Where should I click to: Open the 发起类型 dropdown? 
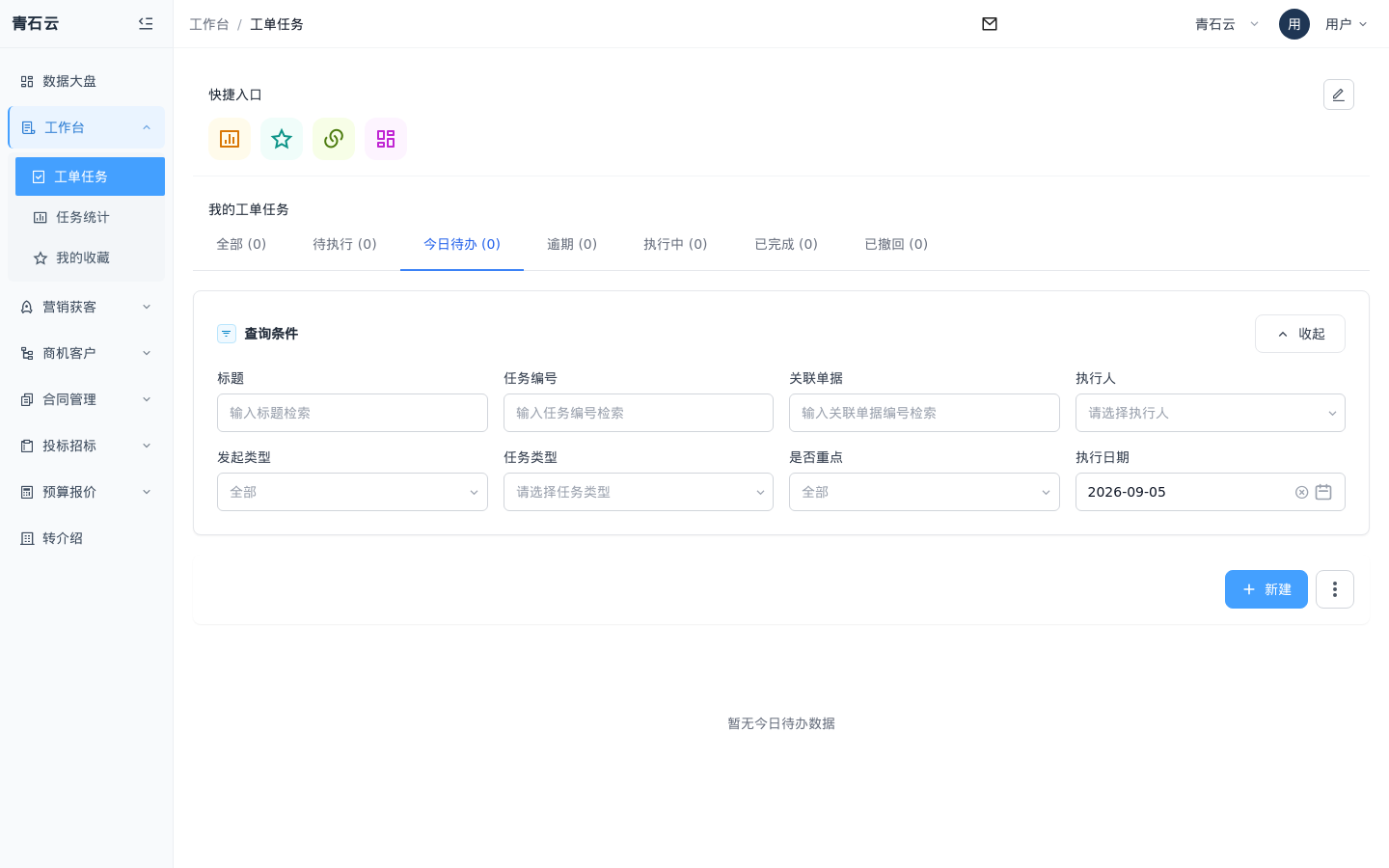pos(352,492)
